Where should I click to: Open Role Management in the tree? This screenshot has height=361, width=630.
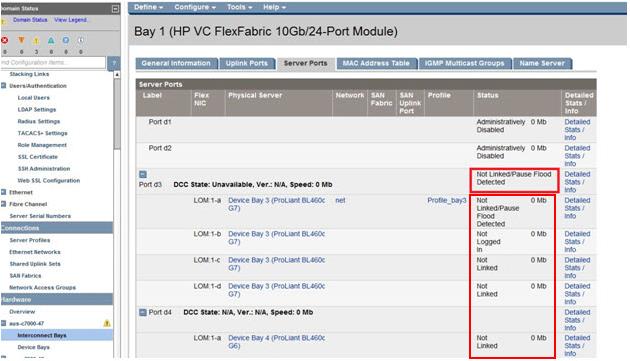coord(42,145)
